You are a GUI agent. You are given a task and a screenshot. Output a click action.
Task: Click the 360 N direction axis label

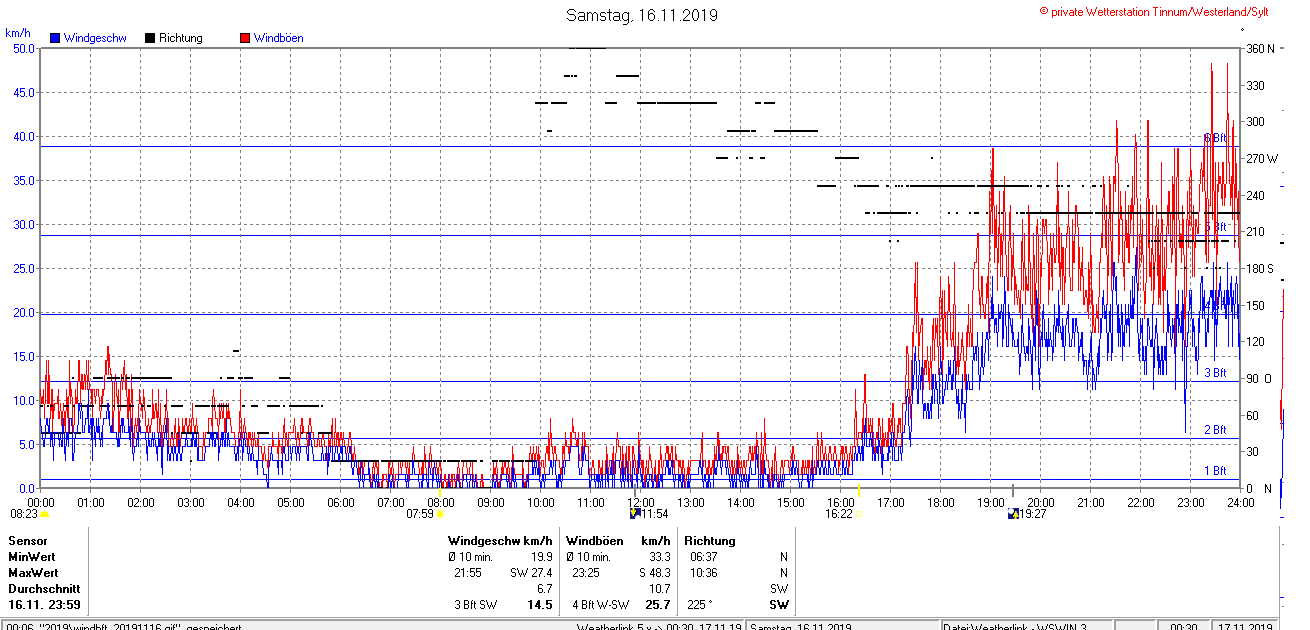[x=1259, y=48]
